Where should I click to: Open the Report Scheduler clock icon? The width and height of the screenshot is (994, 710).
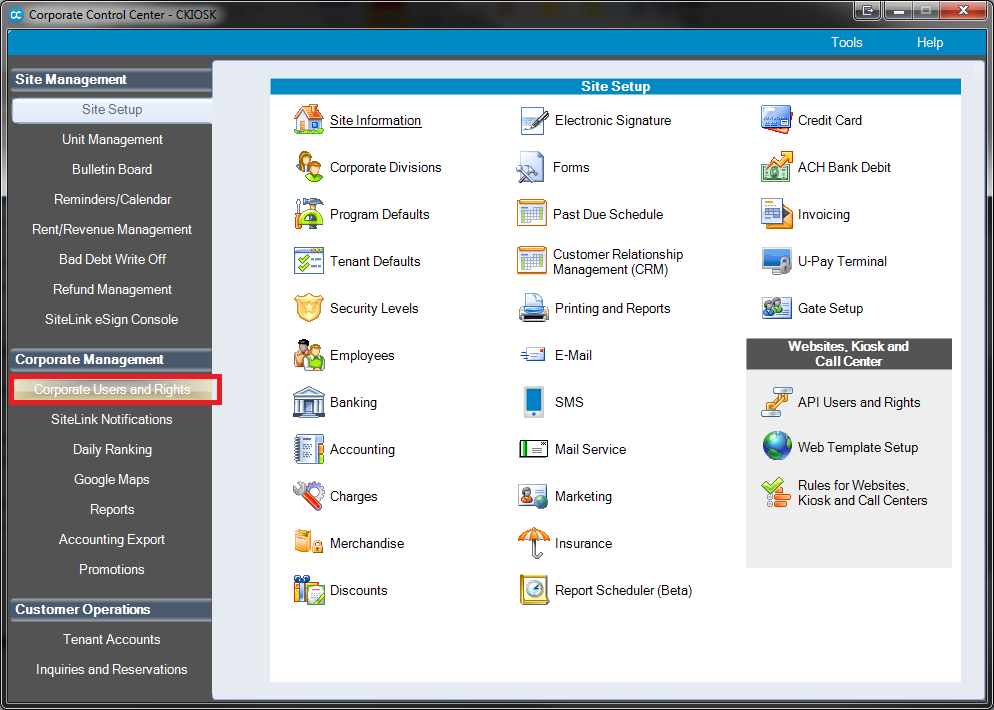tap(533, 590)
